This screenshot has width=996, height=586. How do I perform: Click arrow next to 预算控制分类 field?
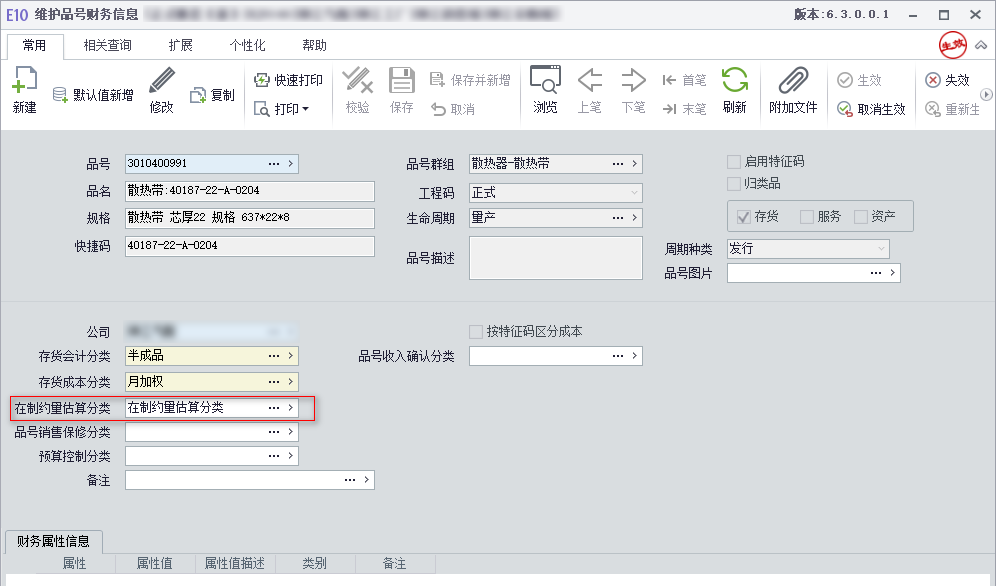coord(290,456)
